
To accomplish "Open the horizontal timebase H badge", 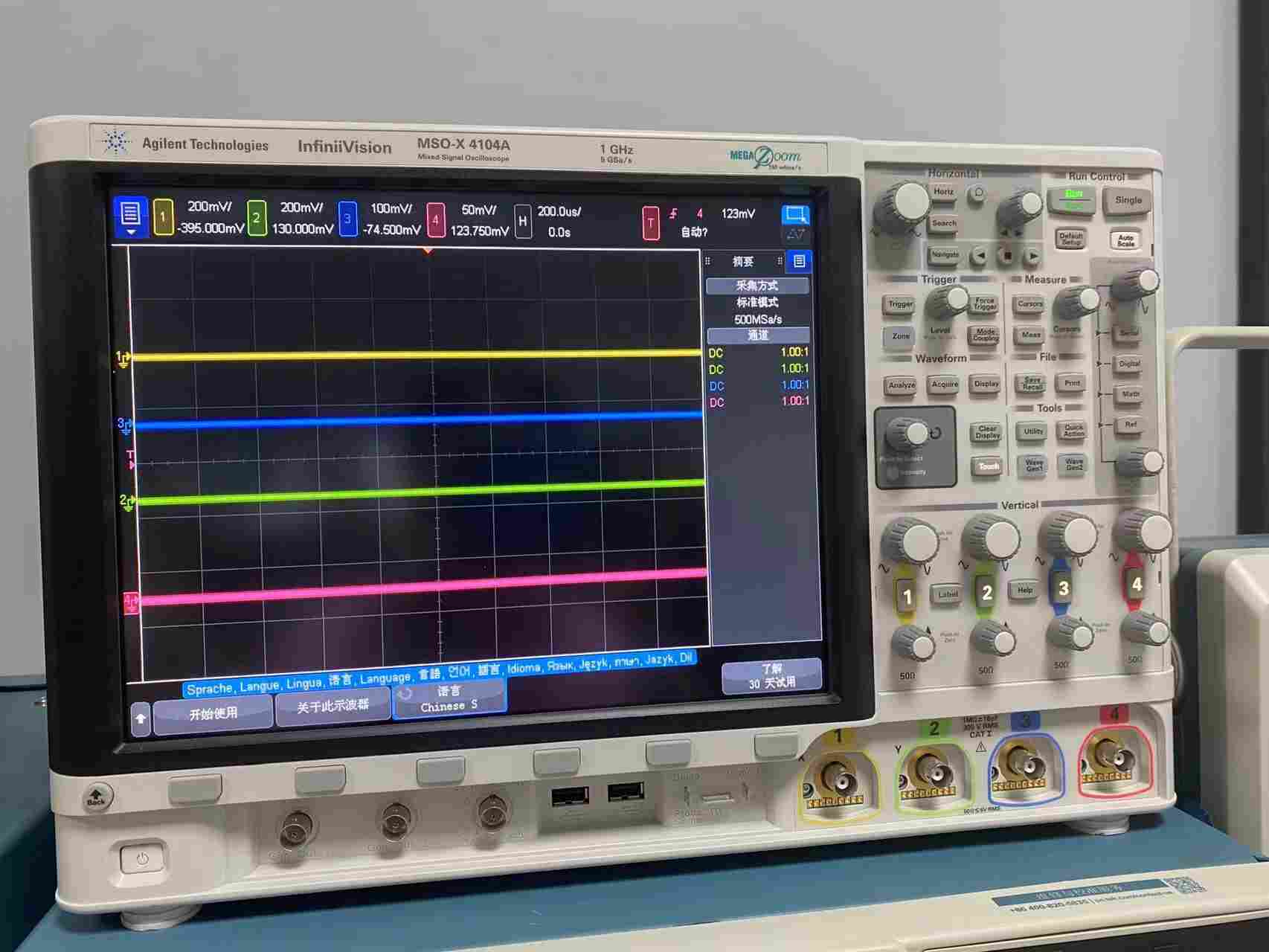I will [x=523, y=222].
